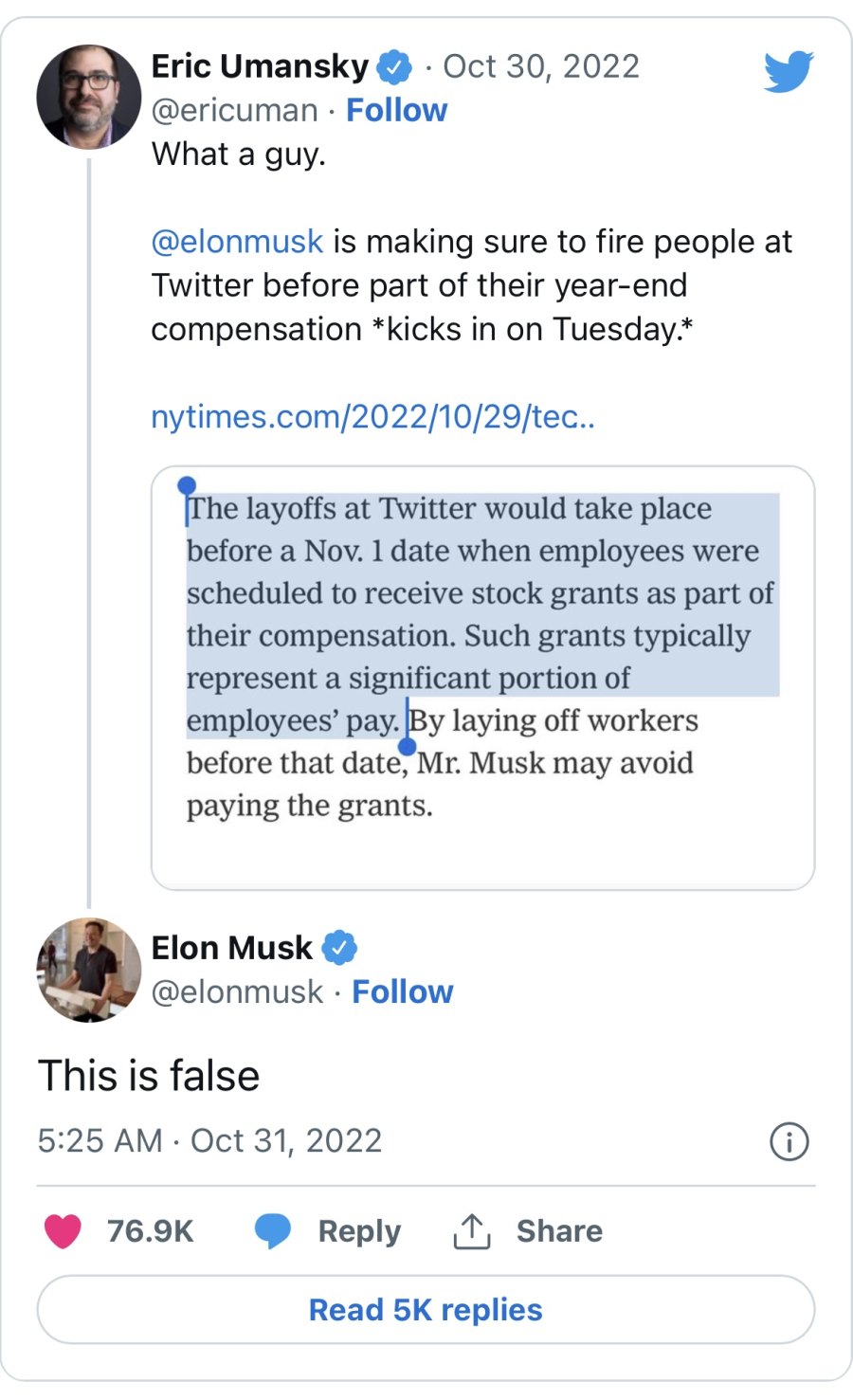Open the quoted article screenshot image

point(482,677)
